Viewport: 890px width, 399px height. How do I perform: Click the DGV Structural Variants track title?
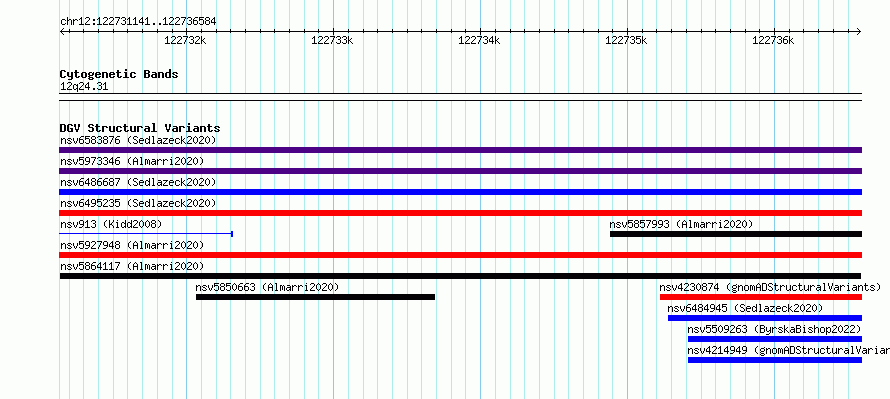pyautogui.click(x=140, y=128)
